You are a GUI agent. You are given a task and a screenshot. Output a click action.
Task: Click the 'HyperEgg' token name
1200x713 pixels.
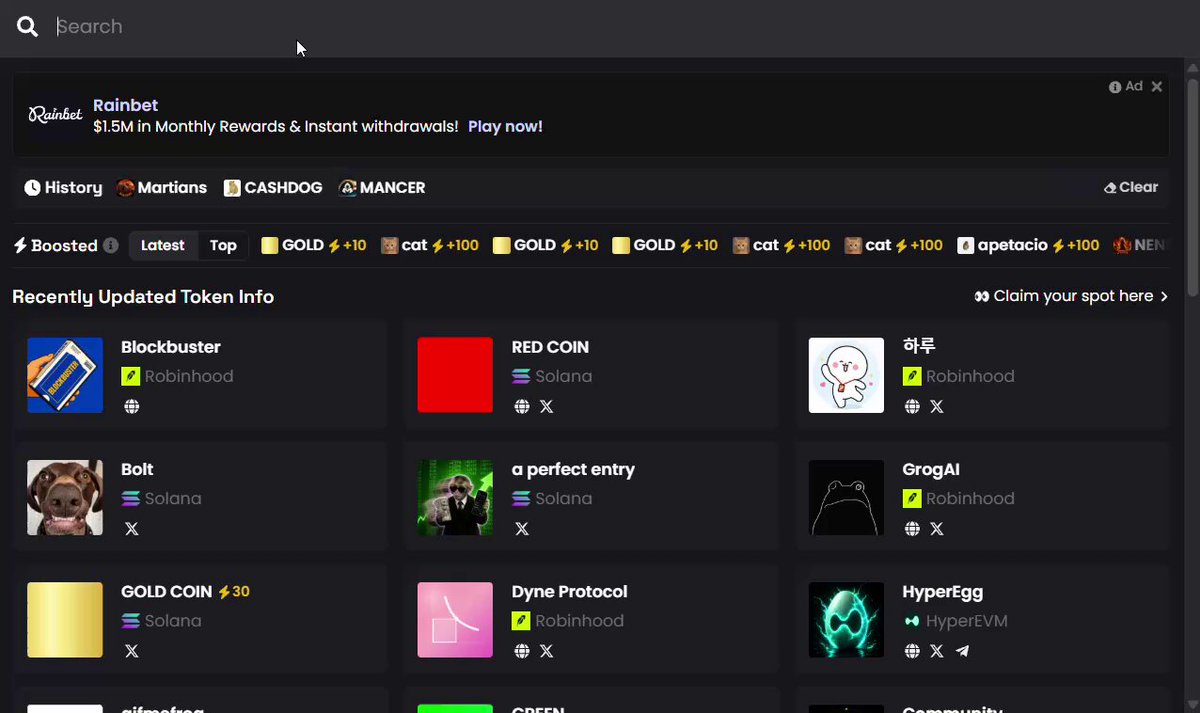pyautogui.click(x=943, y=592)
